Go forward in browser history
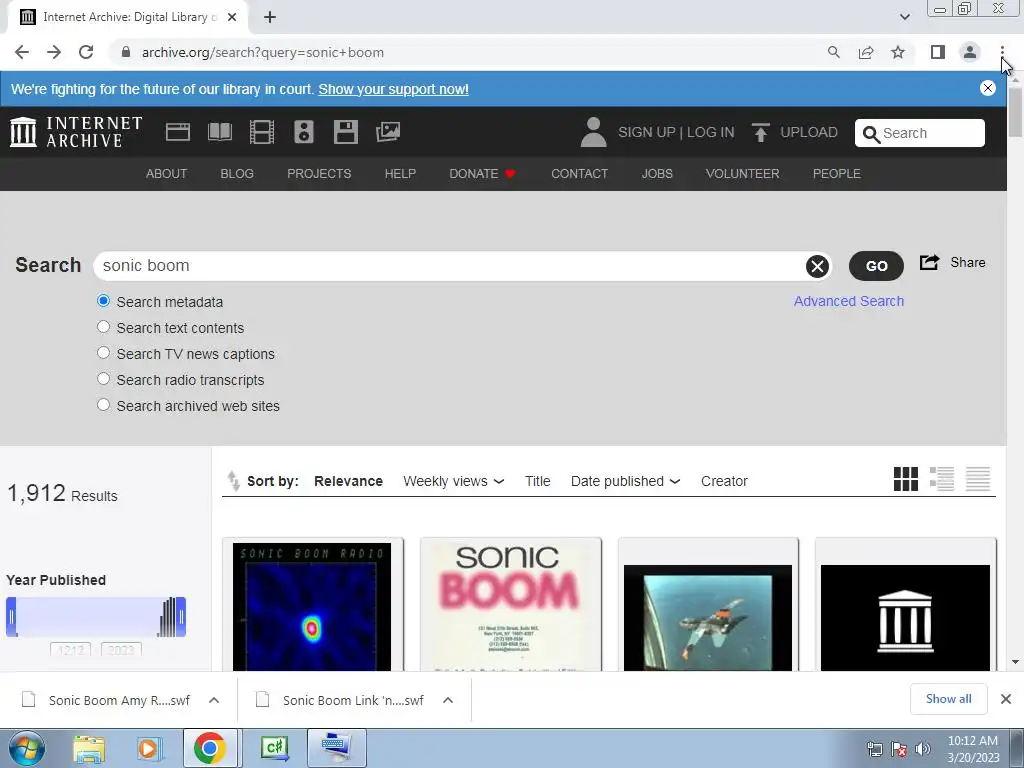The width and height of the screenshot is (1024, 768). (x=54, y=52)
